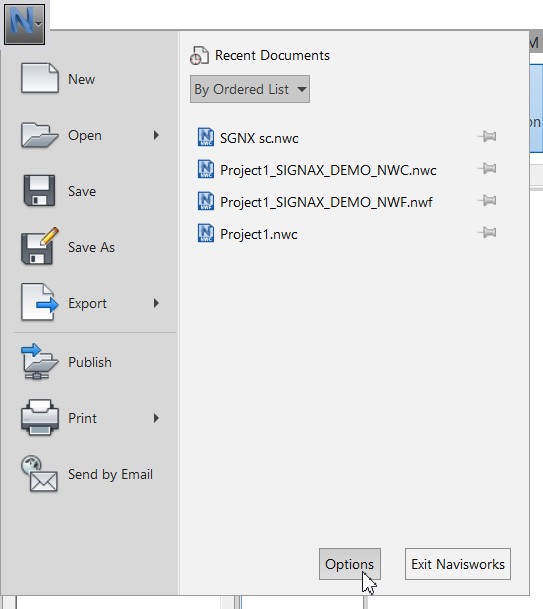Click the New document icon
Viewport: 543px width, 609px height.
pyautogui.click(x=40, y=78)
